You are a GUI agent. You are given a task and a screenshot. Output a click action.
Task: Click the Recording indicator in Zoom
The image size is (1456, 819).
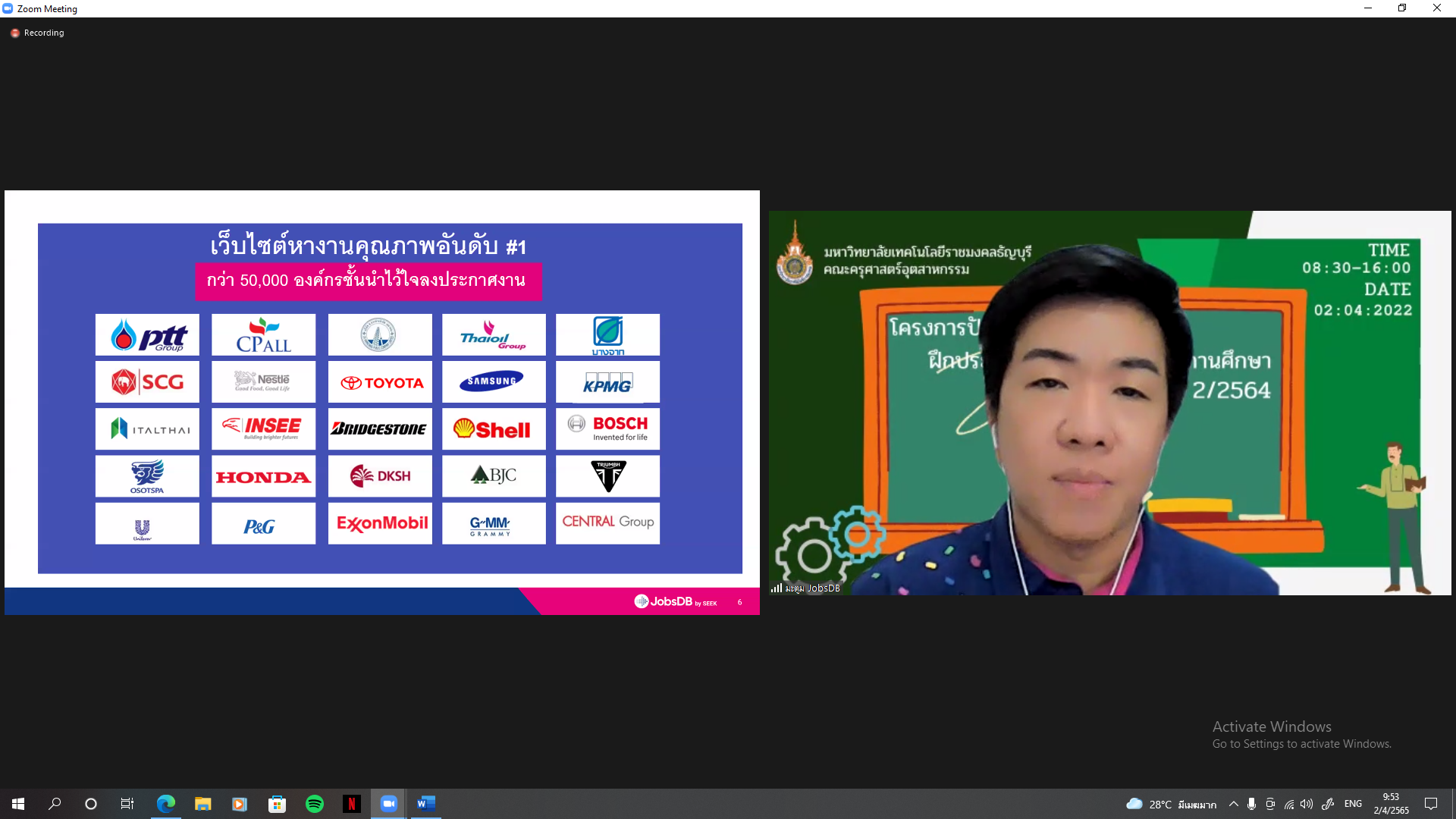(37, 33)
